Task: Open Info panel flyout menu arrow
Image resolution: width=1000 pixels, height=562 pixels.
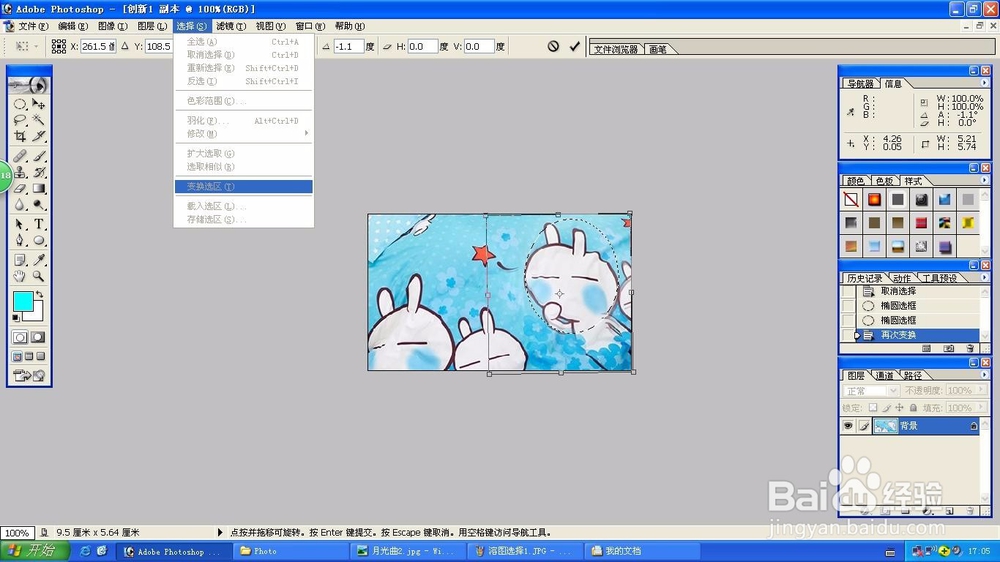Action: [x=984, y=83]
